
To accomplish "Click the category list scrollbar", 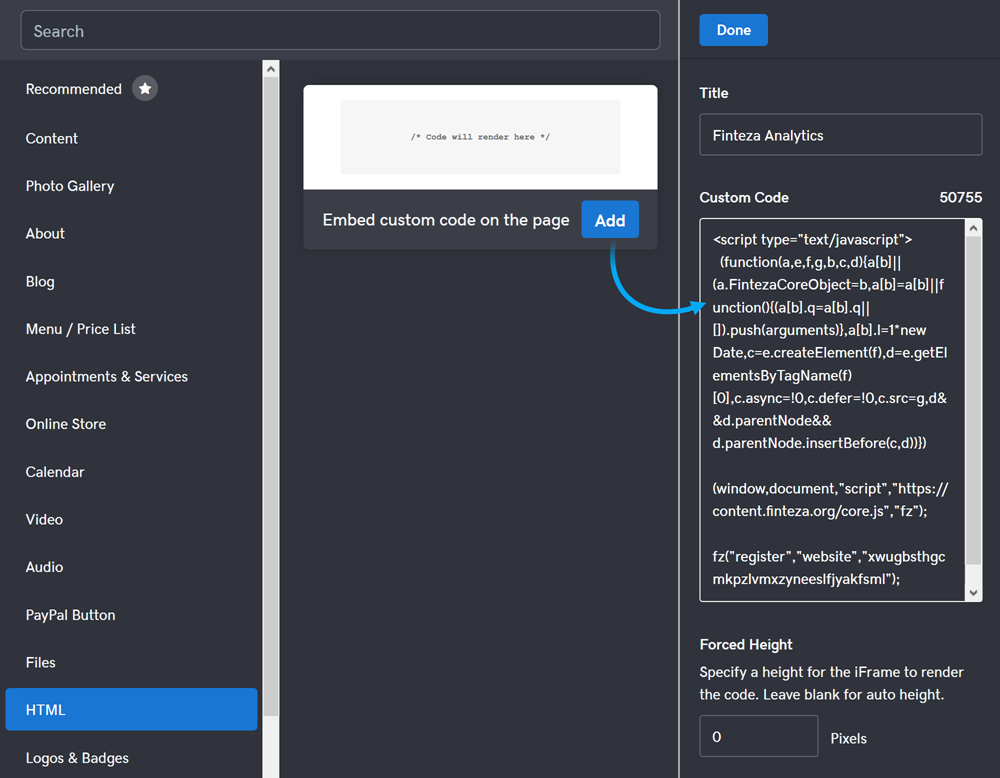I will coord(270,400).
